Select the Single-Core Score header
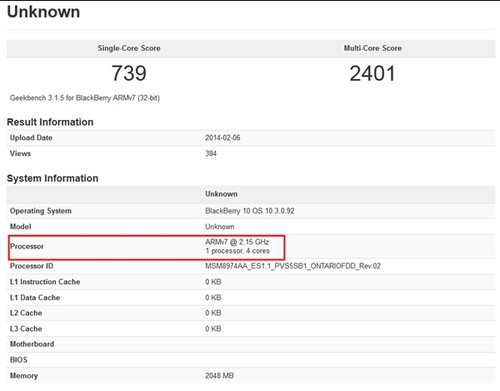This screenshot has height=391, width=500. [x=129, y=48]
